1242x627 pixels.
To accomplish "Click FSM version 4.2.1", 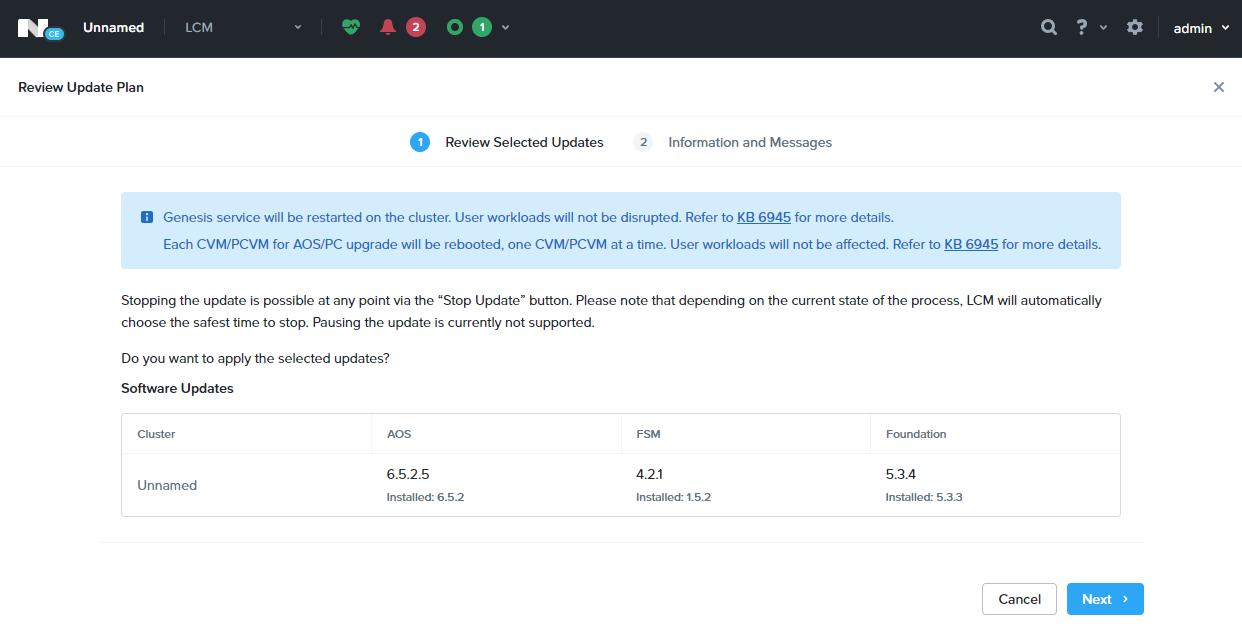I will click(x=650, y=474).
